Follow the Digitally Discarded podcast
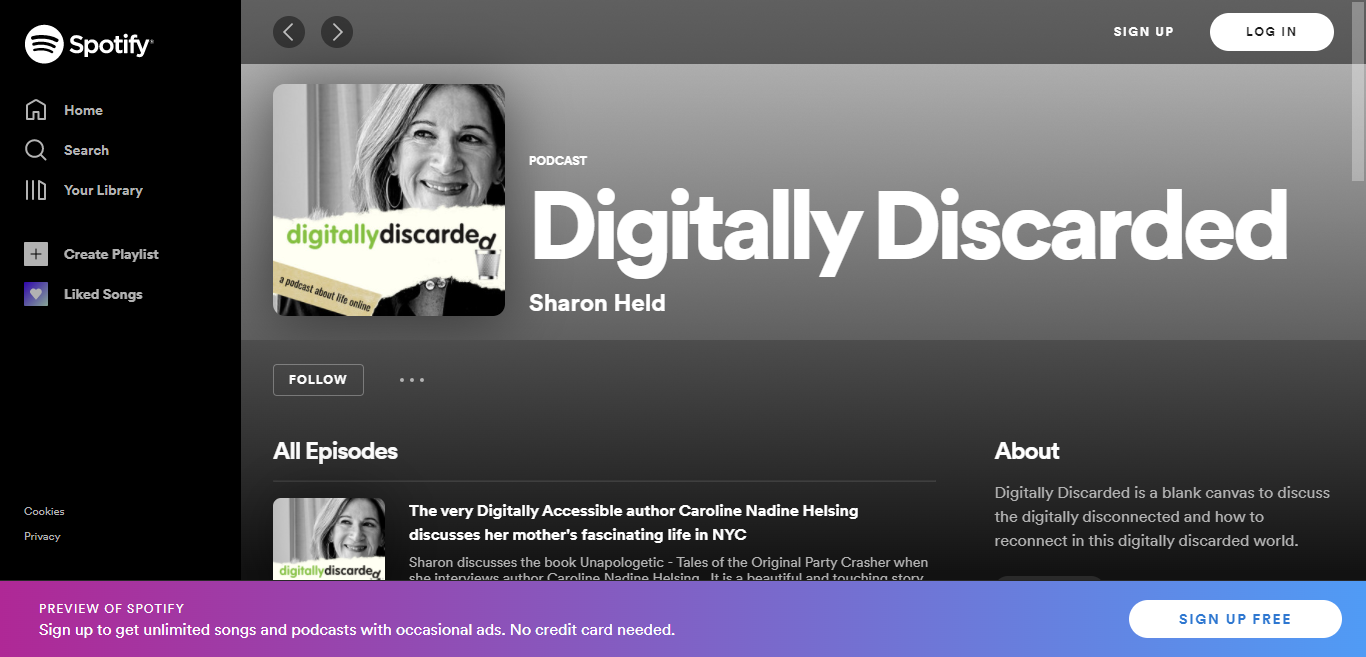Image resolution: width=1366 pixels, height=657 pixels. (318, 380)
